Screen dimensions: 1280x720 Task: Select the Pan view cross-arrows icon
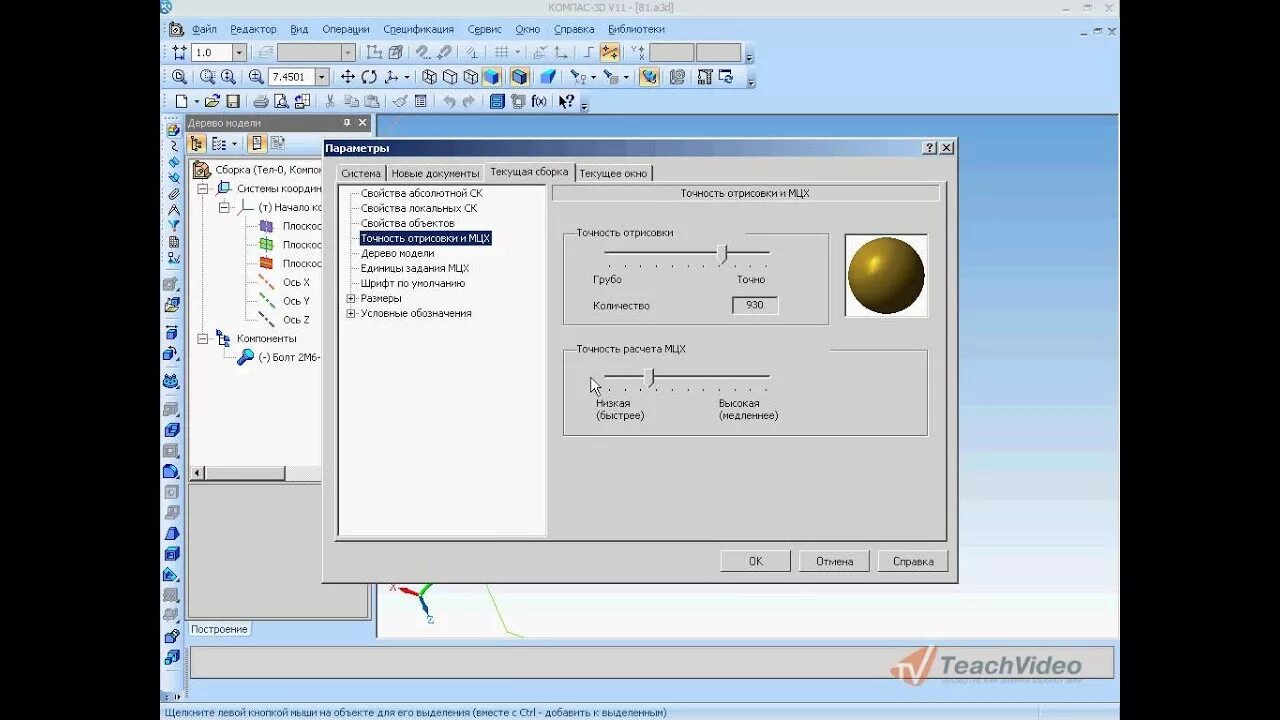pyautogui.click(x=348, y=77)
